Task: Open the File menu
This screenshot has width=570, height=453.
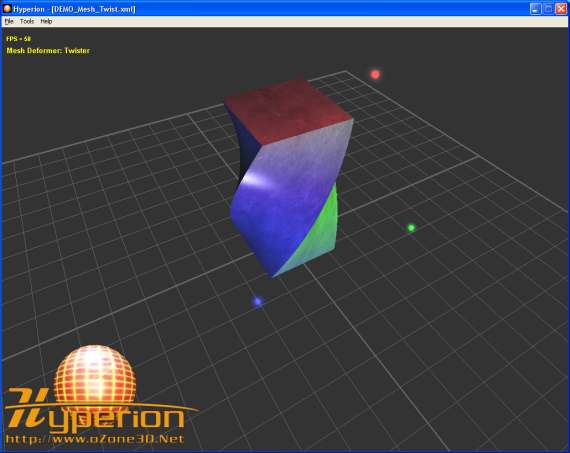Action: (x=9, y=21)
